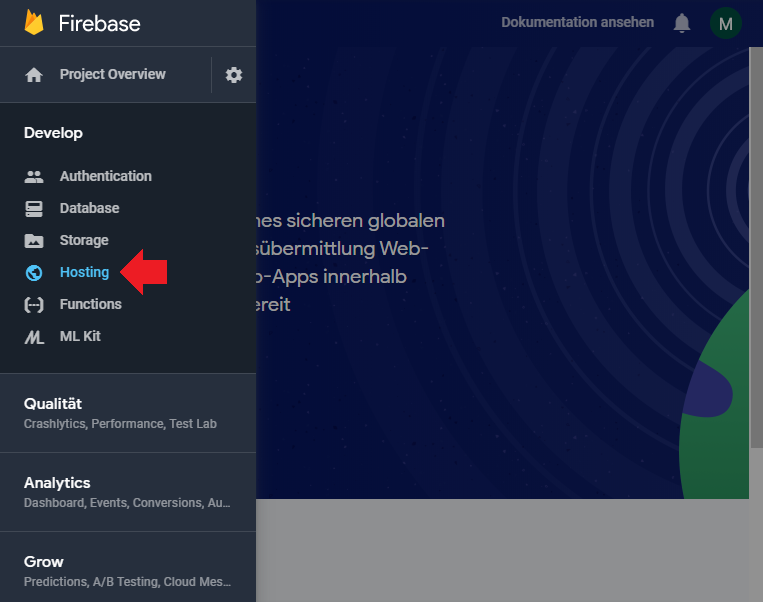
Task: Open the Authentication section
Action: coord(106,176)
